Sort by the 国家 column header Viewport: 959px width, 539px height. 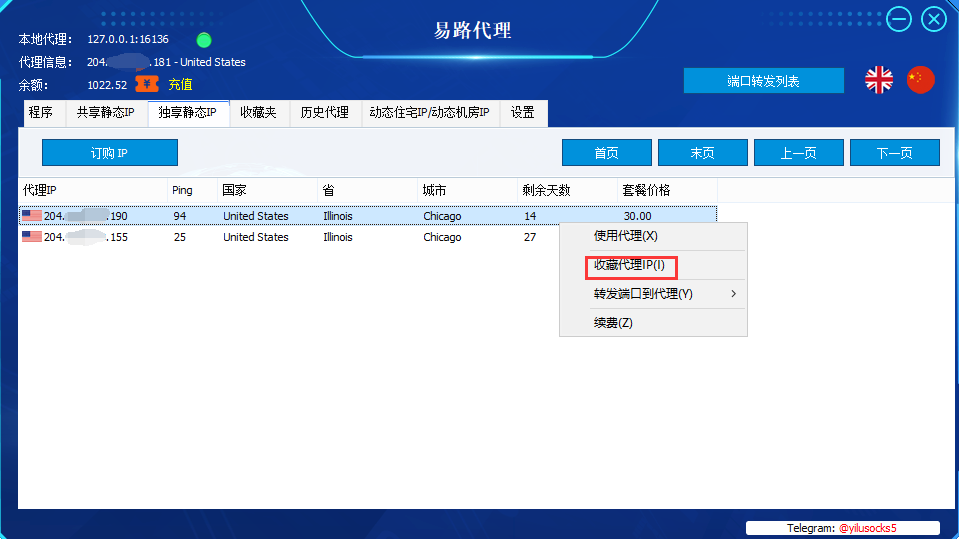267,190
